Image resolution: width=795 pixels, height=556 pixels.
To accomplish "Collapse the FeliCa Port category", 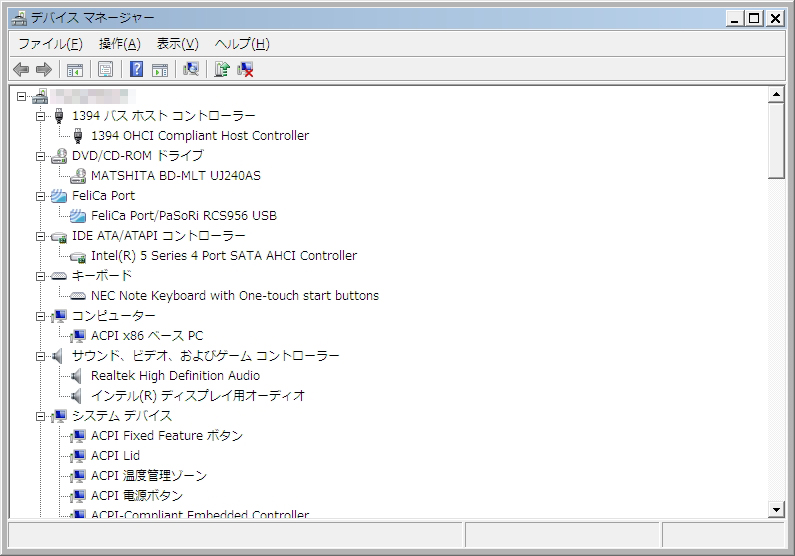I will coord(41,196).
